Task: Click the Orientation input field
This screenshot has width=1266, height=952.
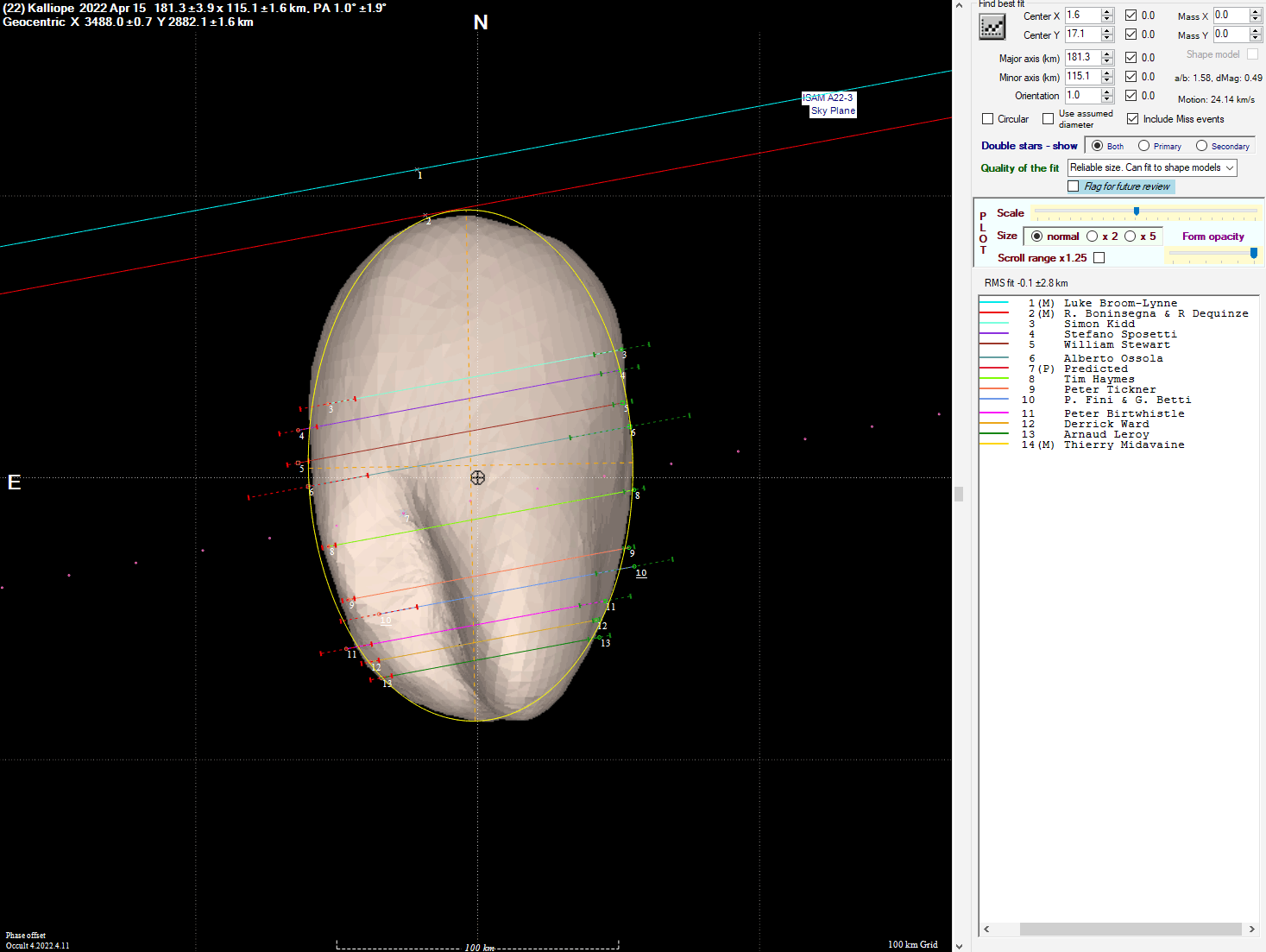Action: pyautogui.click(x=1083, y=95)
